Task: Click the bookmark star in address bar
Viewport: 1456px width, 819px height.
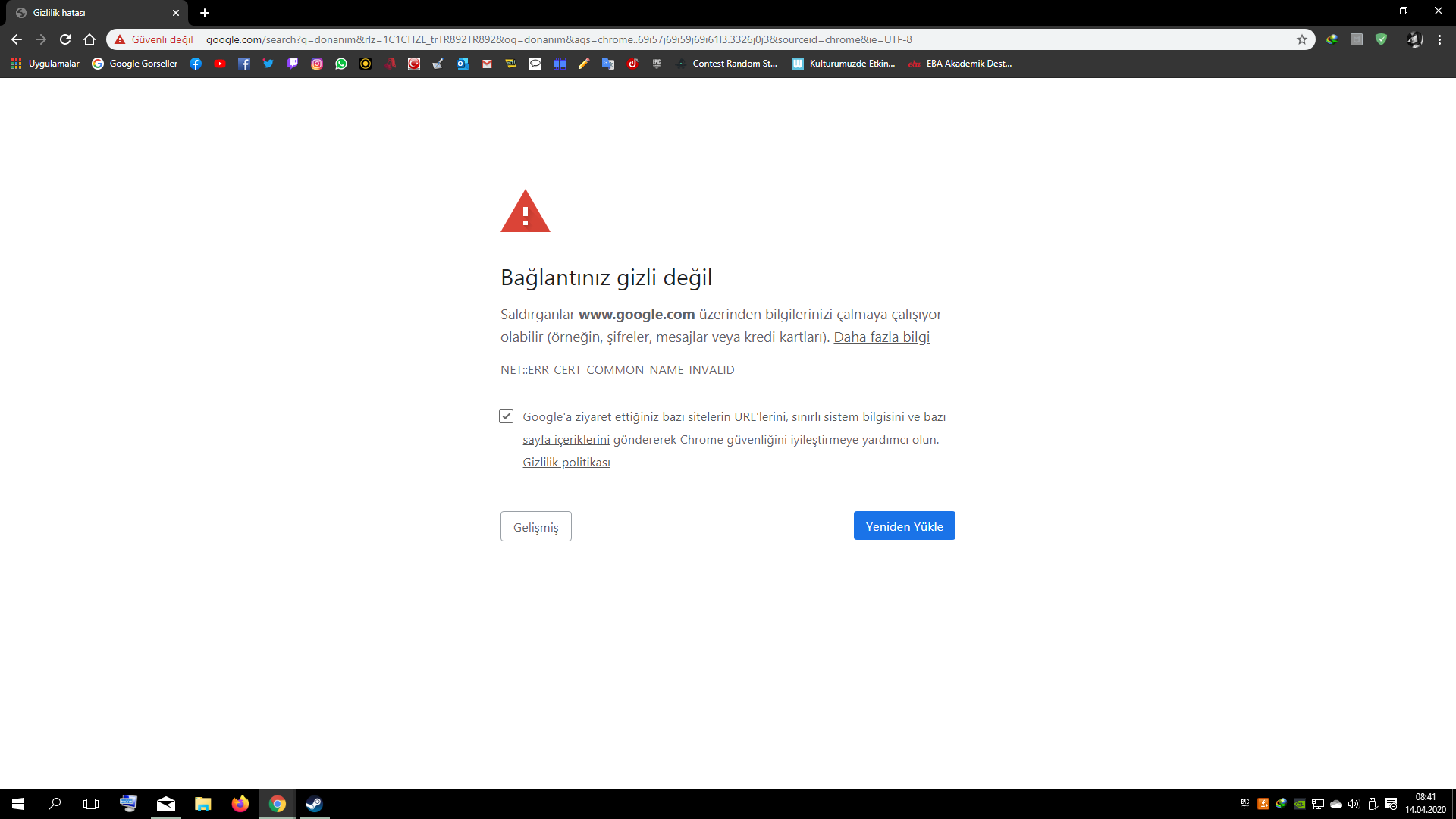Action: coord(1302,39)
